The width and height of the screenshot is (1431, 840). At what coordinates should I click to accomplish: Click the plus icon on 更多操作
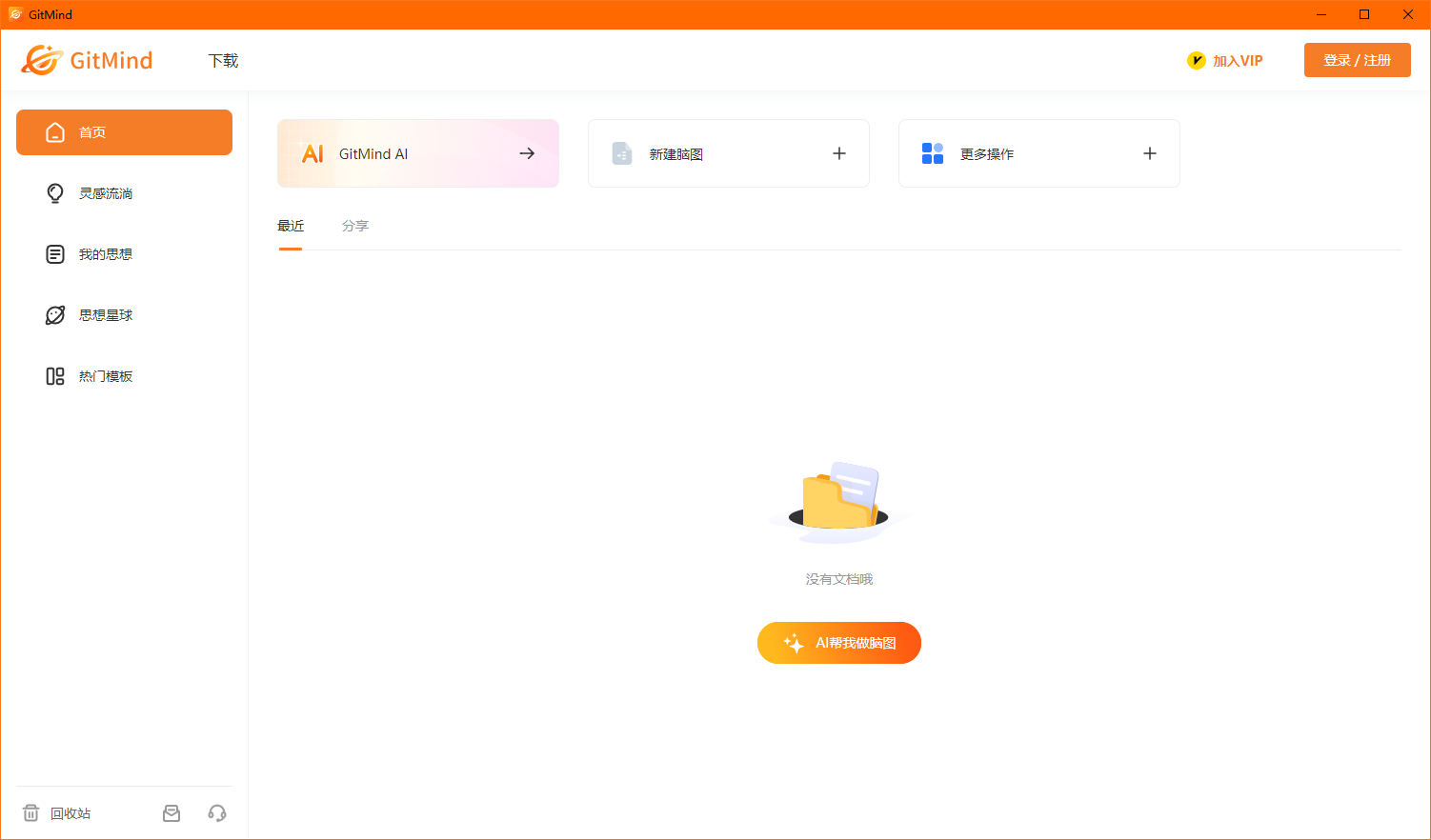pyautogui.click(x=1150, y=153)
